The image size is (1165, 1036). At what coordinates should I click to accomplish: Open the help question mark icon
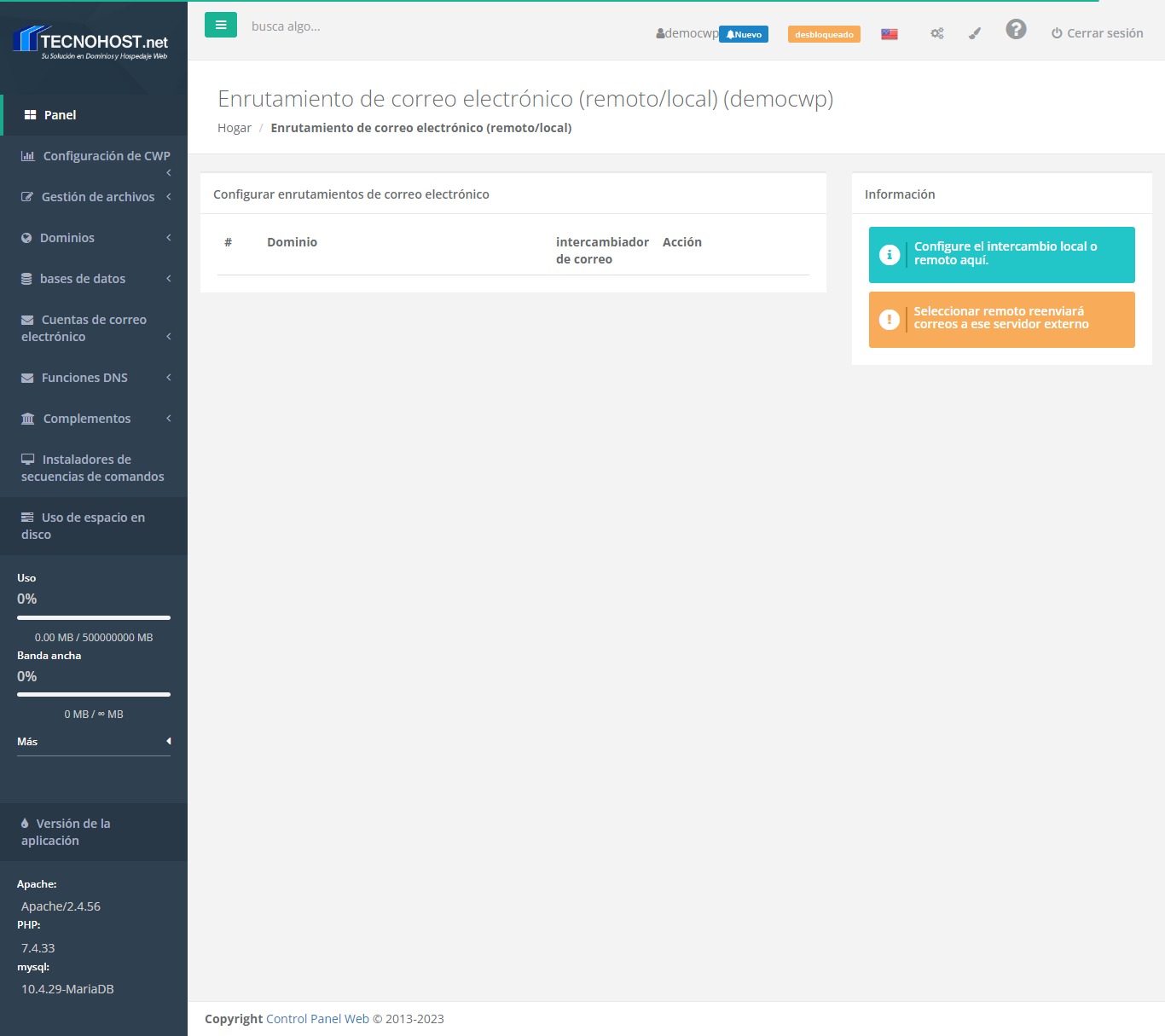[1015, 30]
